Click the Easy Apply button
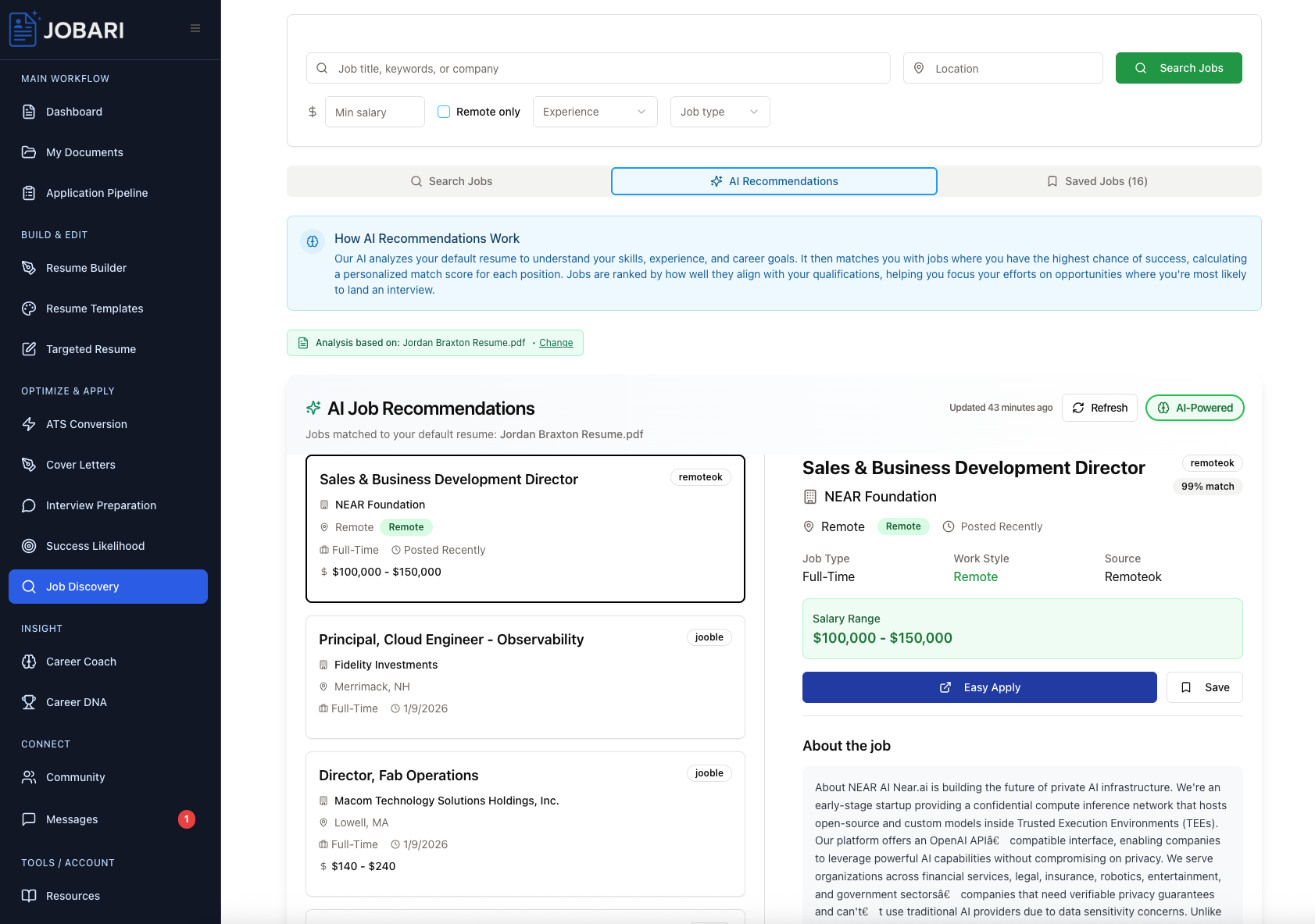Image resolution: width=1315 pixels, height=924 pixels. [x=979, y=687]
